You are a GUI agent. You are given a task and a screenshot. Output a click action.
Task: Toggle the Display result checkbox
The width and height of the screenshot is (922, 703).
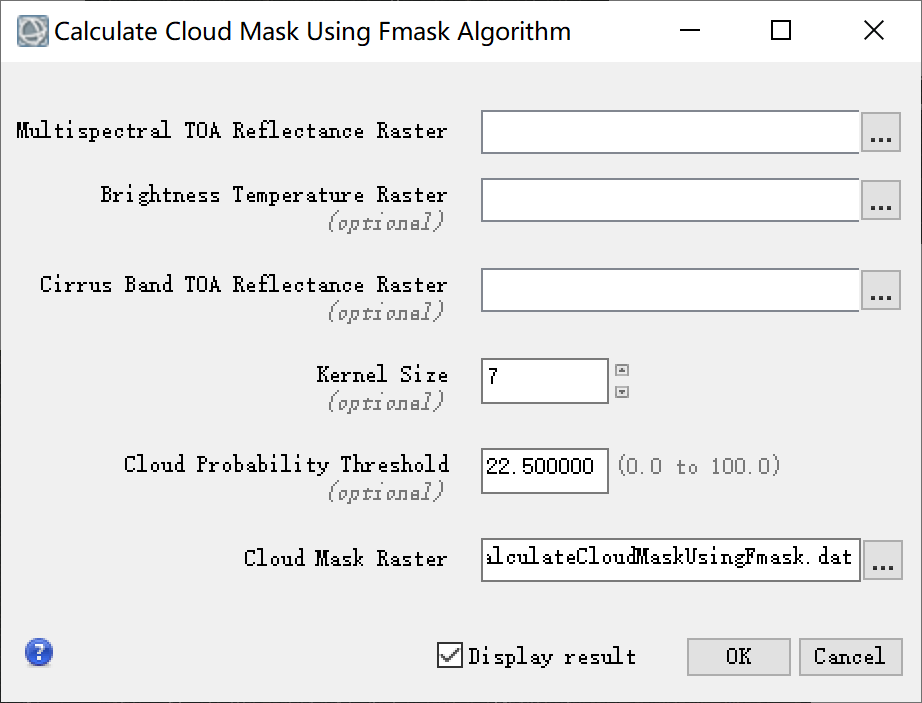click(449, 656)
